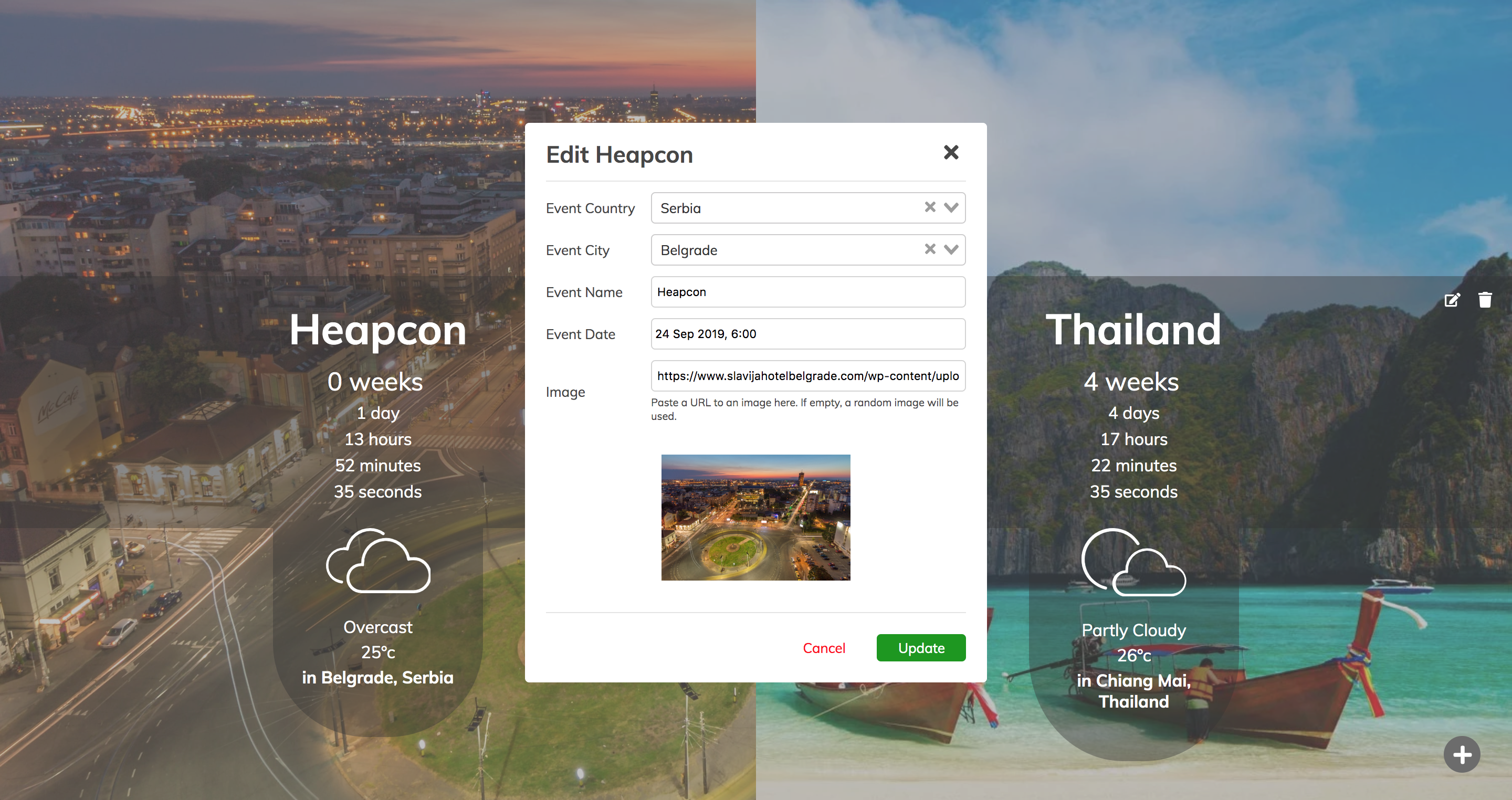Close the Edit Heapcon dialog
Viewport: 1512px width, 800px height.
951,153
